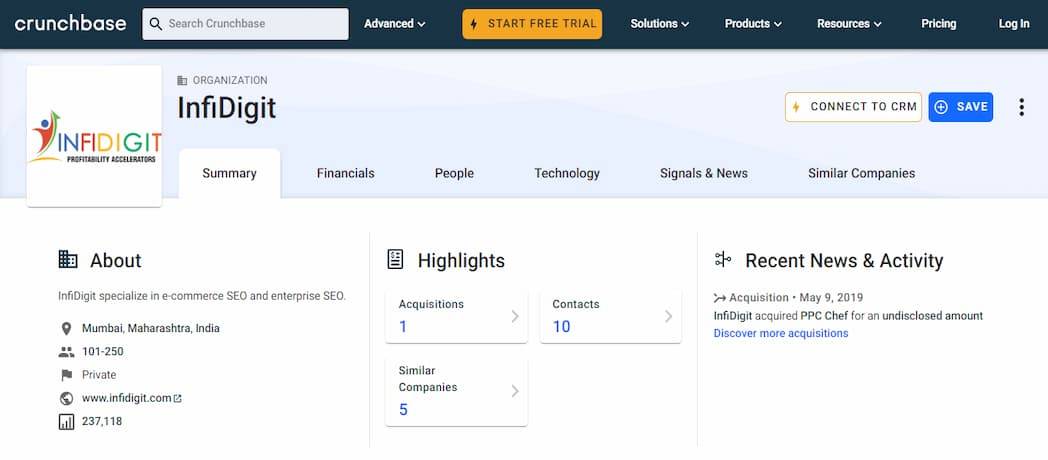Click the rank bar chart icon
Screen dimensions: 1048x460
click(x=66, y=422)
